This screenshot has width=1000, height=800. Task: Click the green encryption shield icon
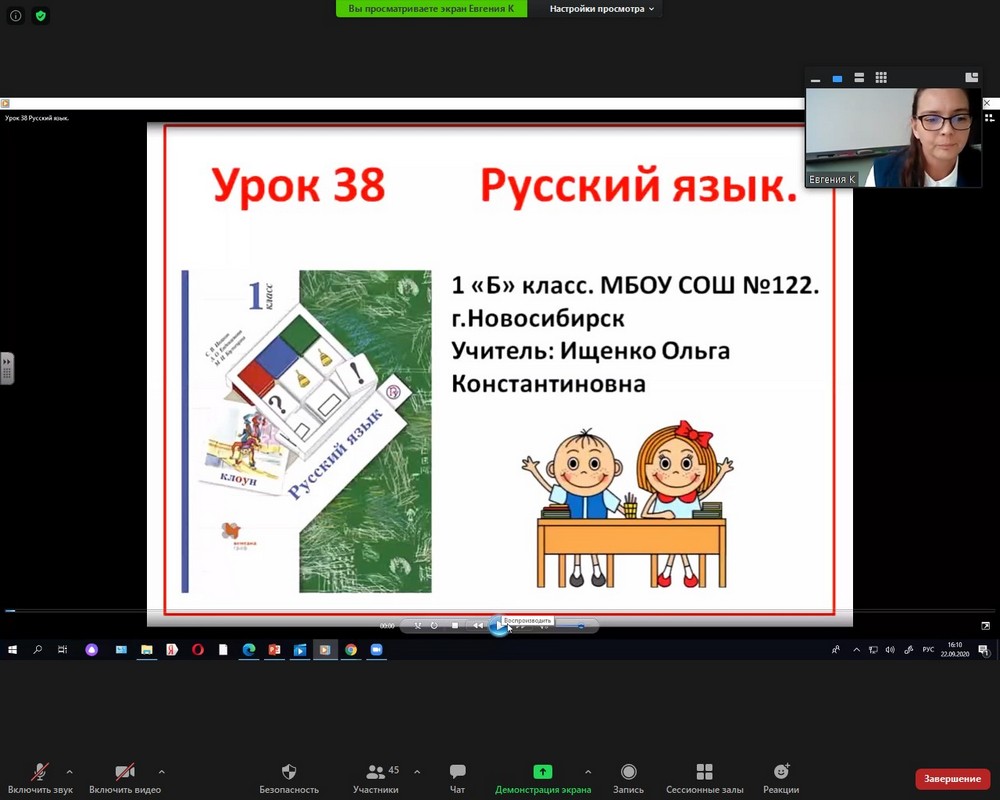40,16
